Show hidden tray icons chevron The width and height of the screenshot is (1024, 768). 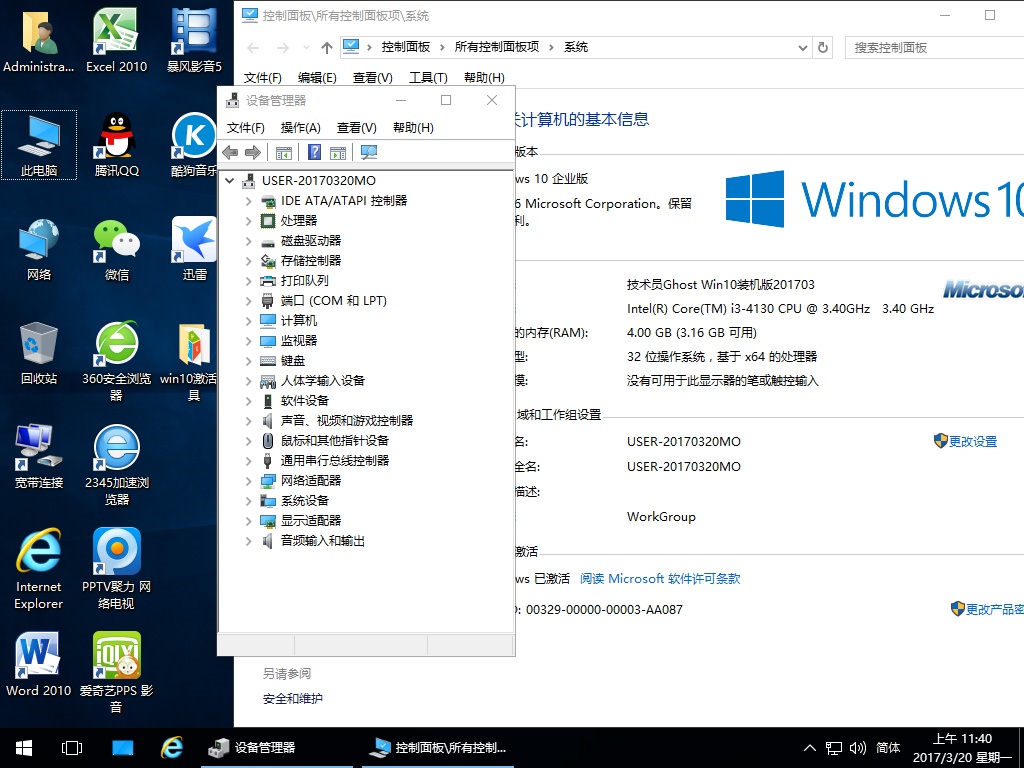coord(810,748)
